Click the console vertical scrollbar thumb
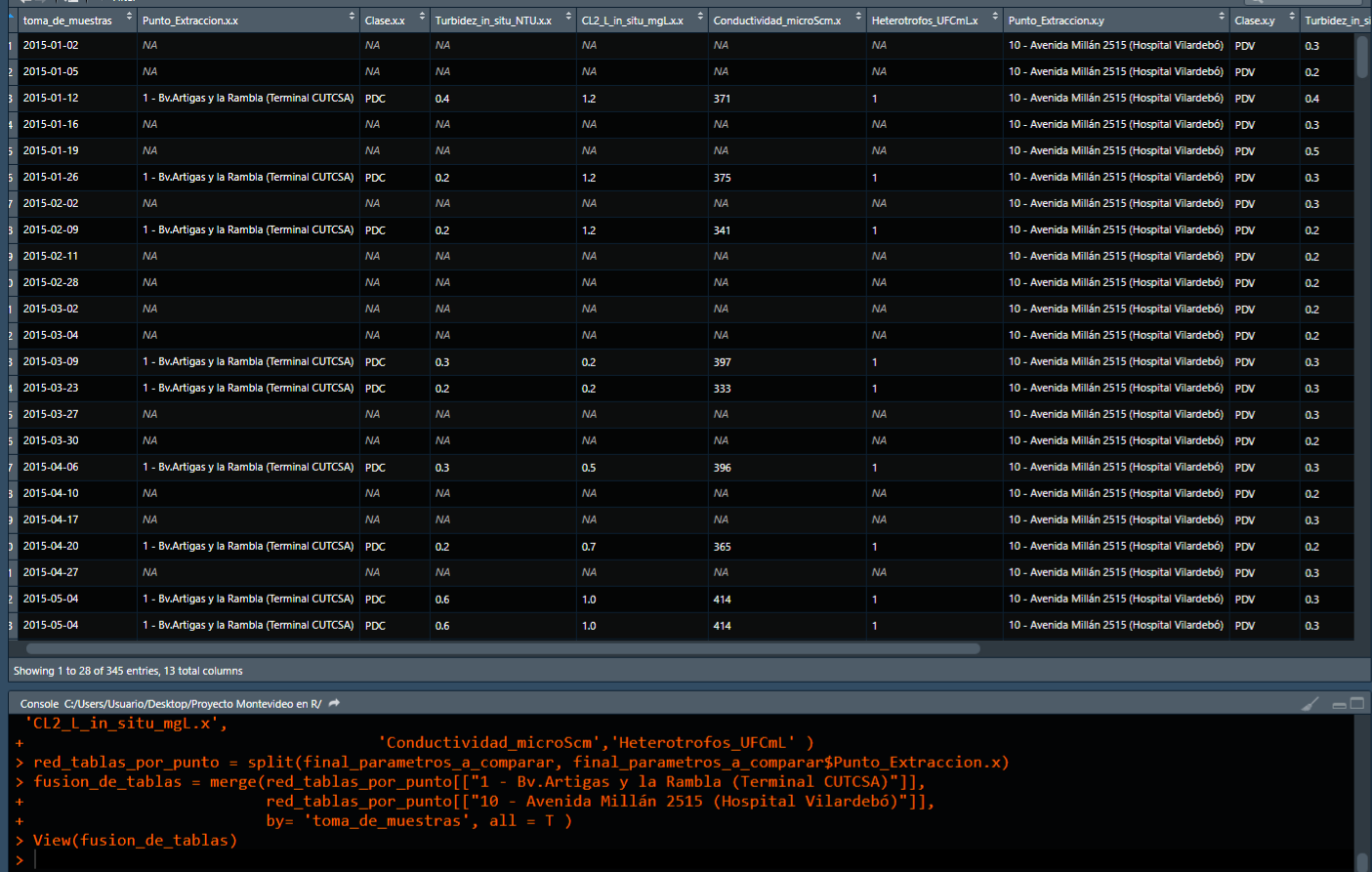Image resolution: width=1372 pixels, height=872 pixels. click(x=1362, y=861)
